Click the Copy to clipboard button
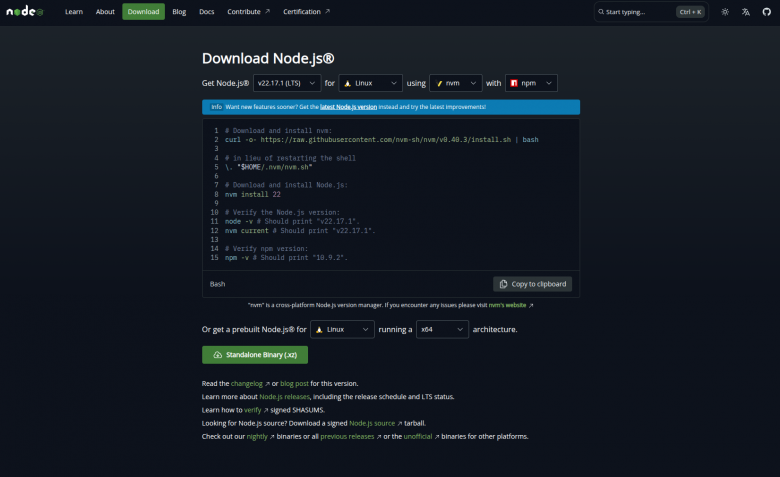 click(x=532, y=284)
